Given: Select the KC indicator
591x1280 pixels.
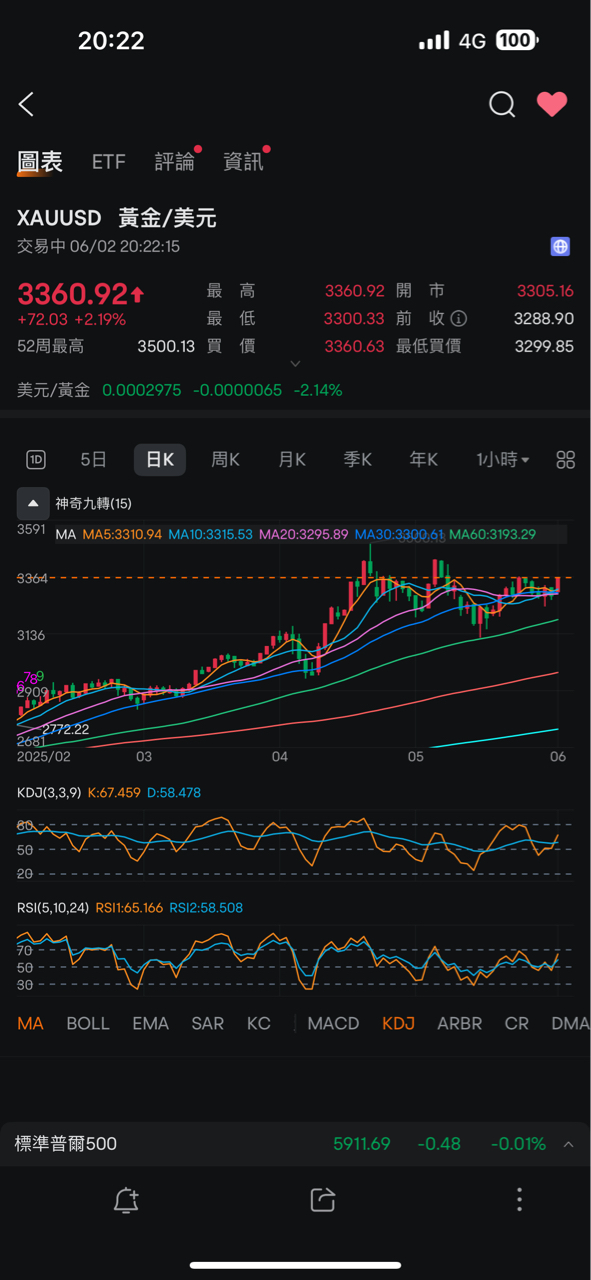Looking at the screenshot, I should (259, 1024).
